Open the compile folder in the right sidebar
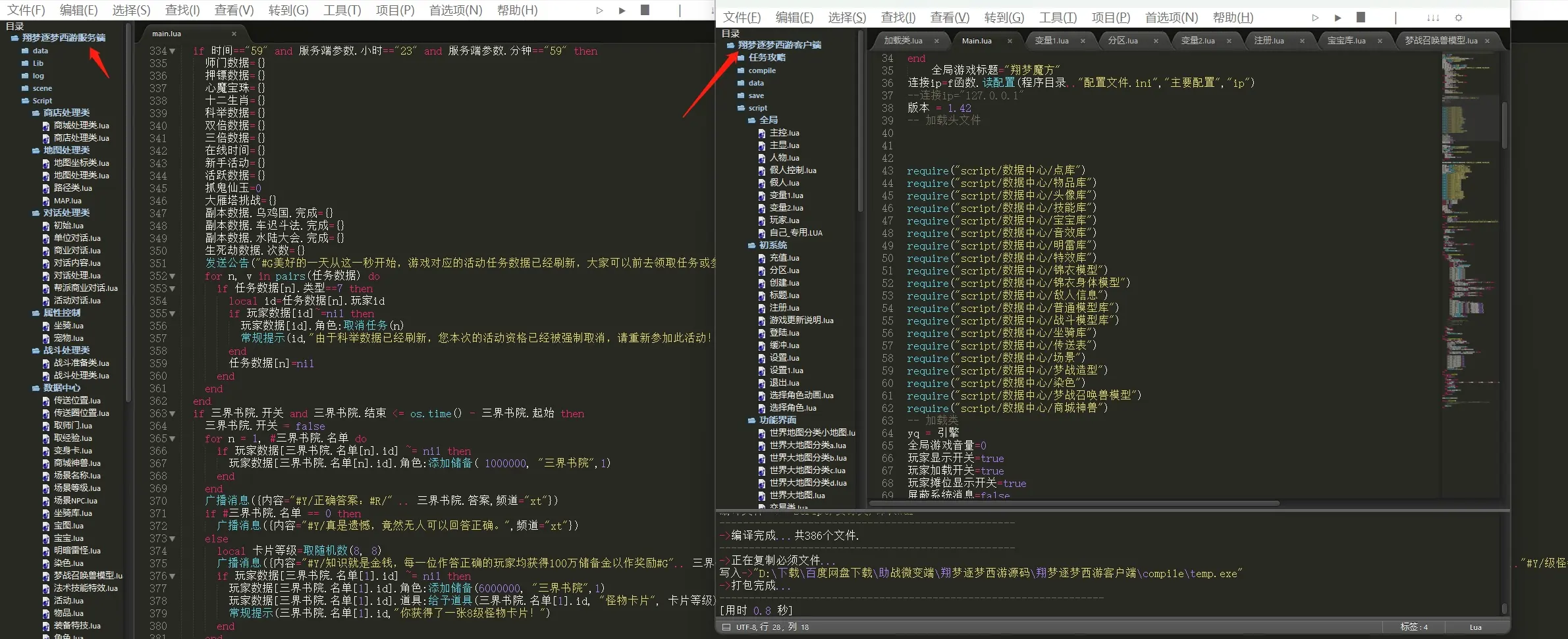Screen dimensions: 1568x639 (x=762, y=70)
